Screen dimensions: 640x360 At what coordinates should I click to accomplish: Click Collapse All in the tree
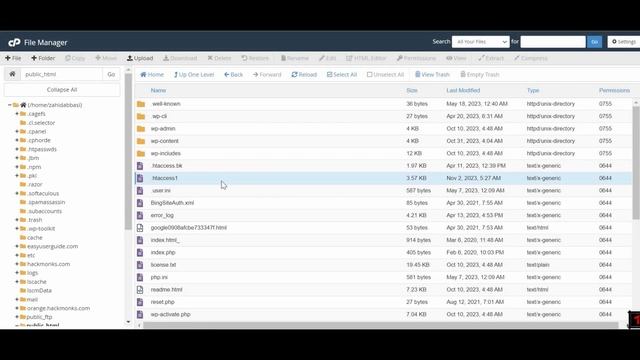pyautogui.click(x=62, y=90)
